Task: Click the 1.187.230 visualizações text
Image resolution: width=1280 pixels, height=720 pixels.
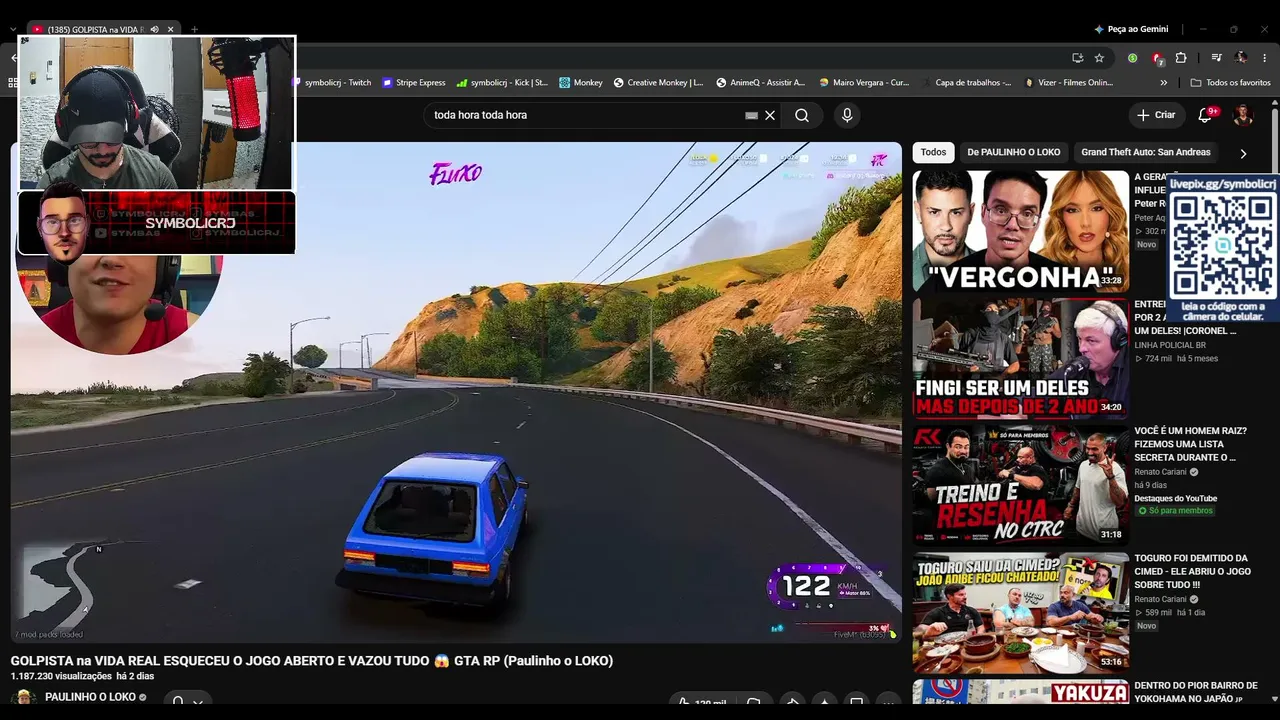Action: click(x=61, y=677)
